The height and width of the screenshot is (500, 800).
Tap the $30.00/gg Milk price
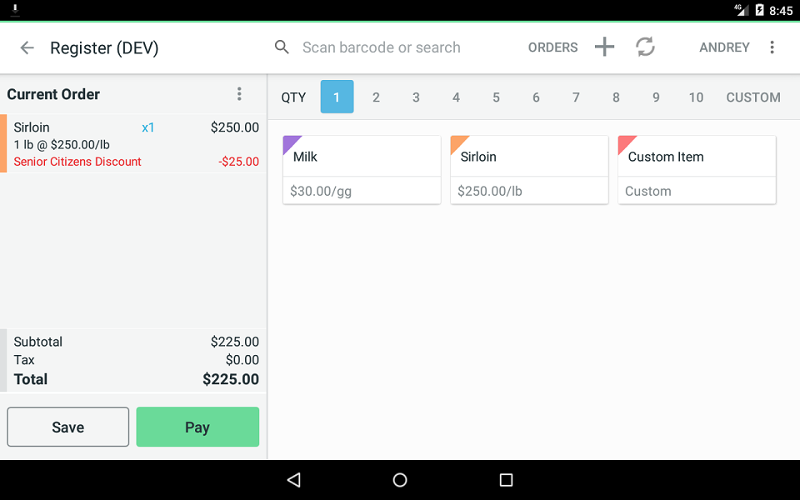point(321,191)
